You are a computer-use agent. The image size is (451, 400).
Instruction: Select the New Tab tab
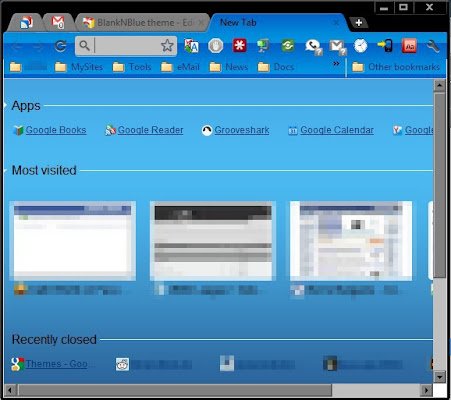click(279, 23)
